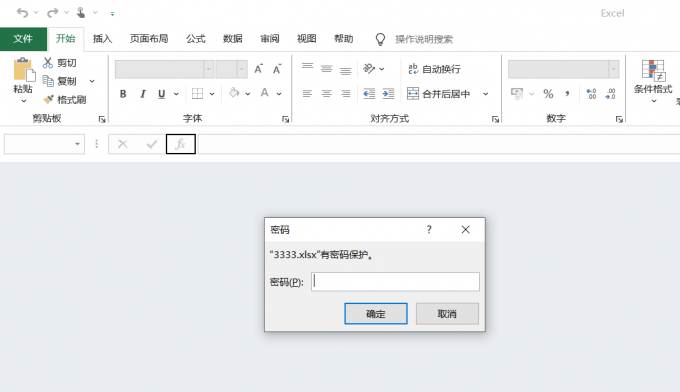
Task: Click the font name combo box
Action: [164, 69]
